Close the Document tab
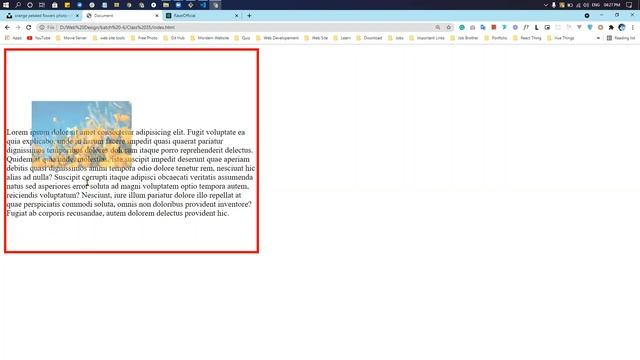640x360 pixels. pos(157,16)
